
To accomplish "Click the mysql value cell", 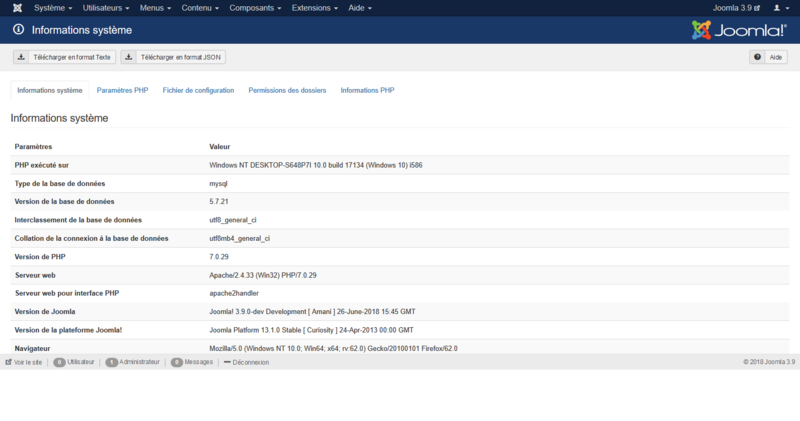I will tap(218, 183).
